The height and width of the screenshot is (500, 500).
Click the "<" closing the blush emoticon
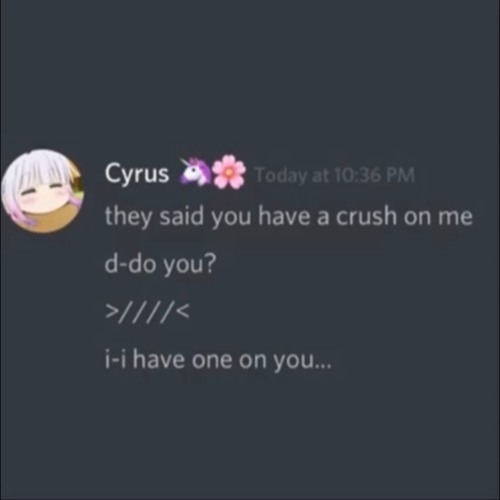184,313
